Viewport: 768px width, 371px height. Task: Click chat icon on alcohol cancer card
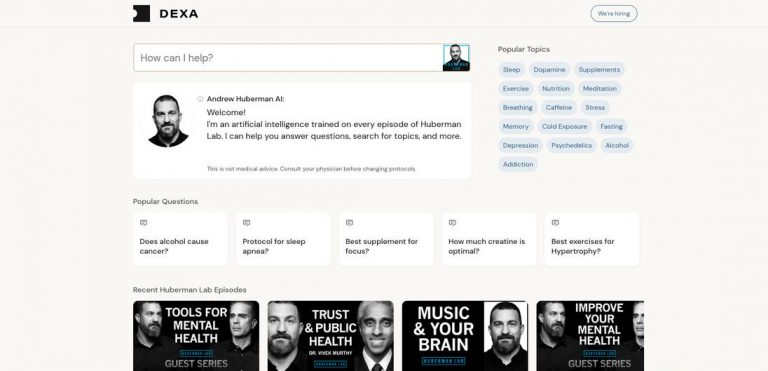[143, 223]
